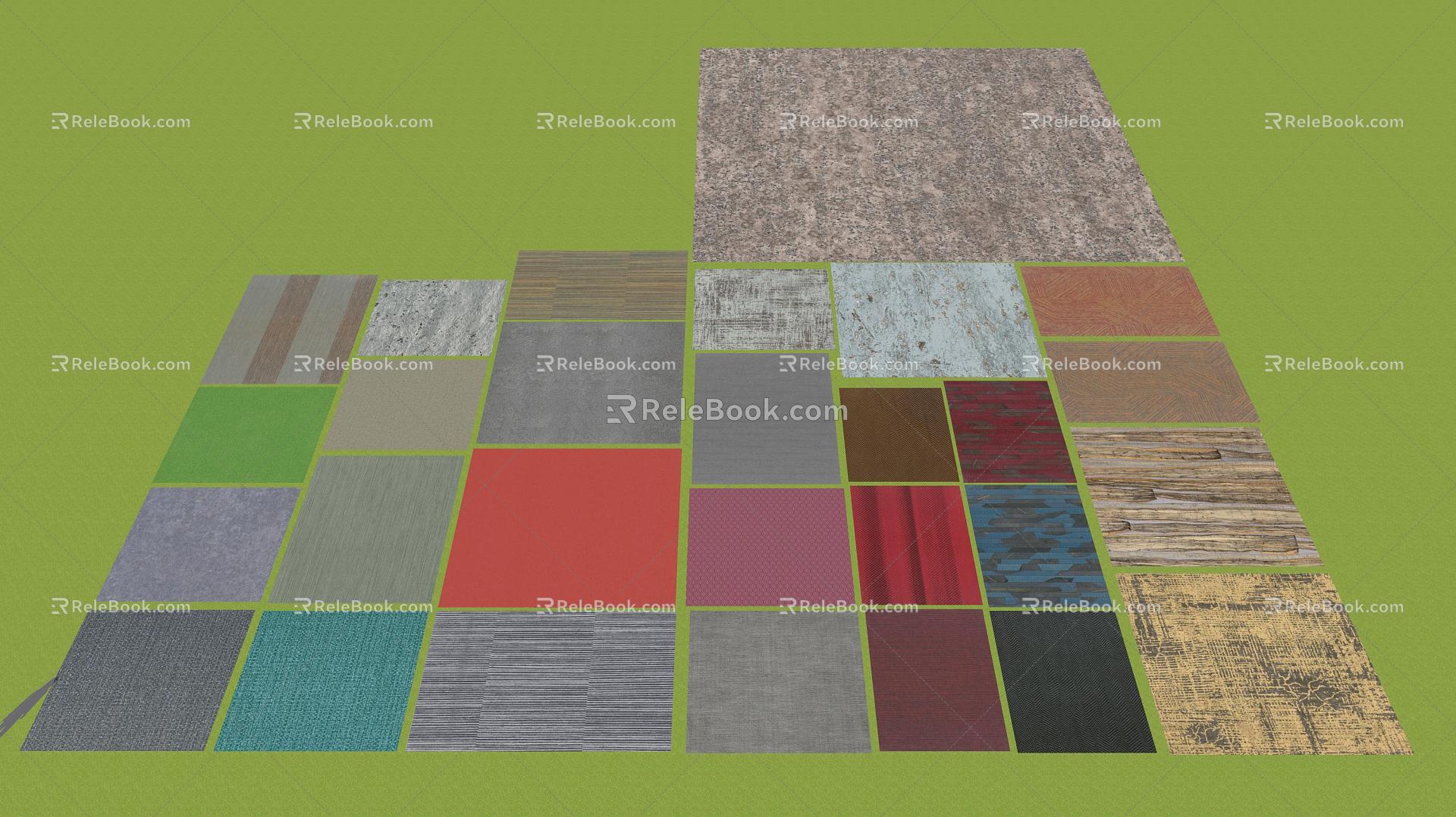The image size is (1456, 817).
Task: Select the brown chevron carpet swatch
Action: tap(1150, 381)
